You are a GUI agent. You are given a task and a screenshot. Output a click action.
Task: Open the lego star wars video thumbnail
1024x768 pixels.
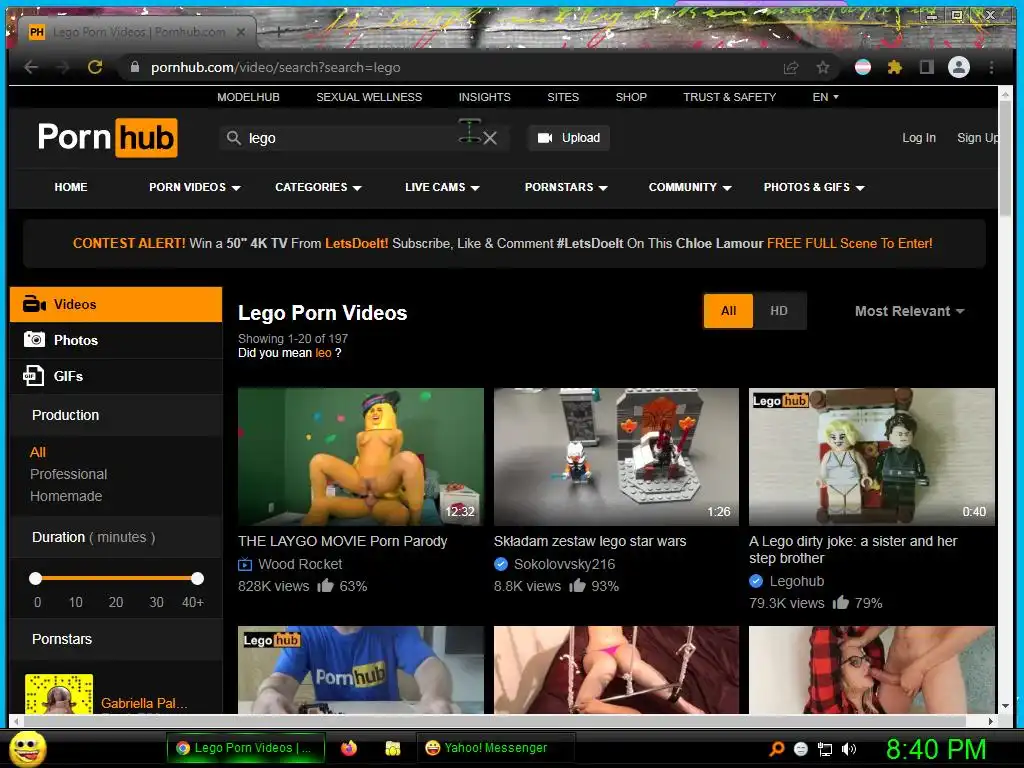(x=616, y=456)
